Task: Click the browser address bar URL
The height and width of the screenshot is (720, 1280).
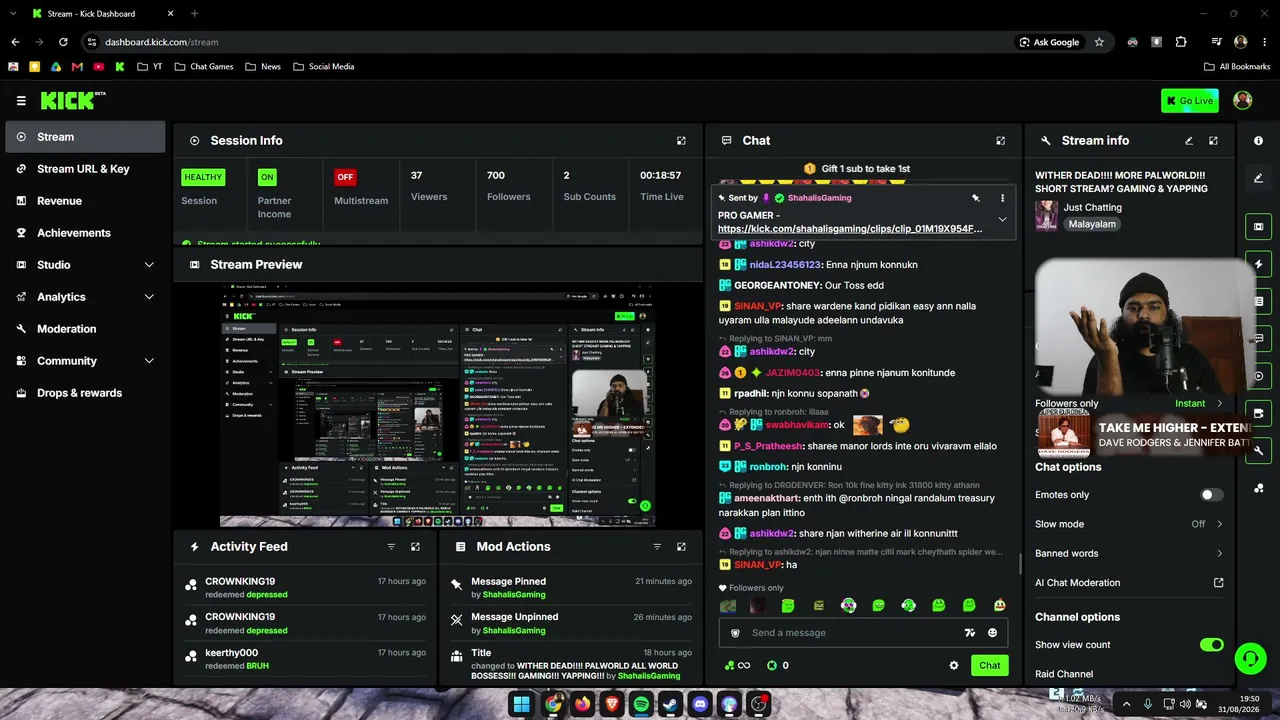Action: pos(161,42)
